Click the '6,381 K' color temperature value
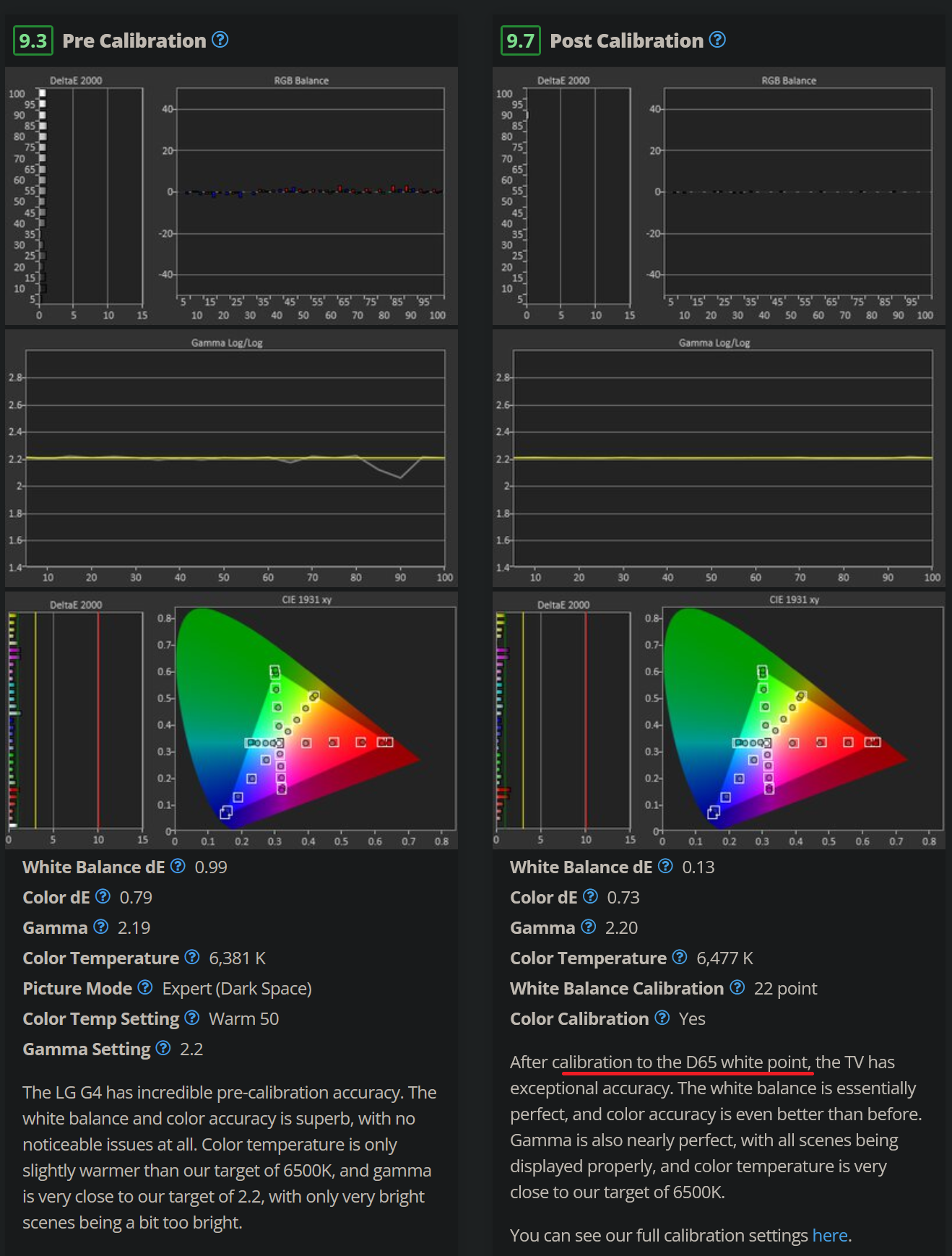 point(237,958)
